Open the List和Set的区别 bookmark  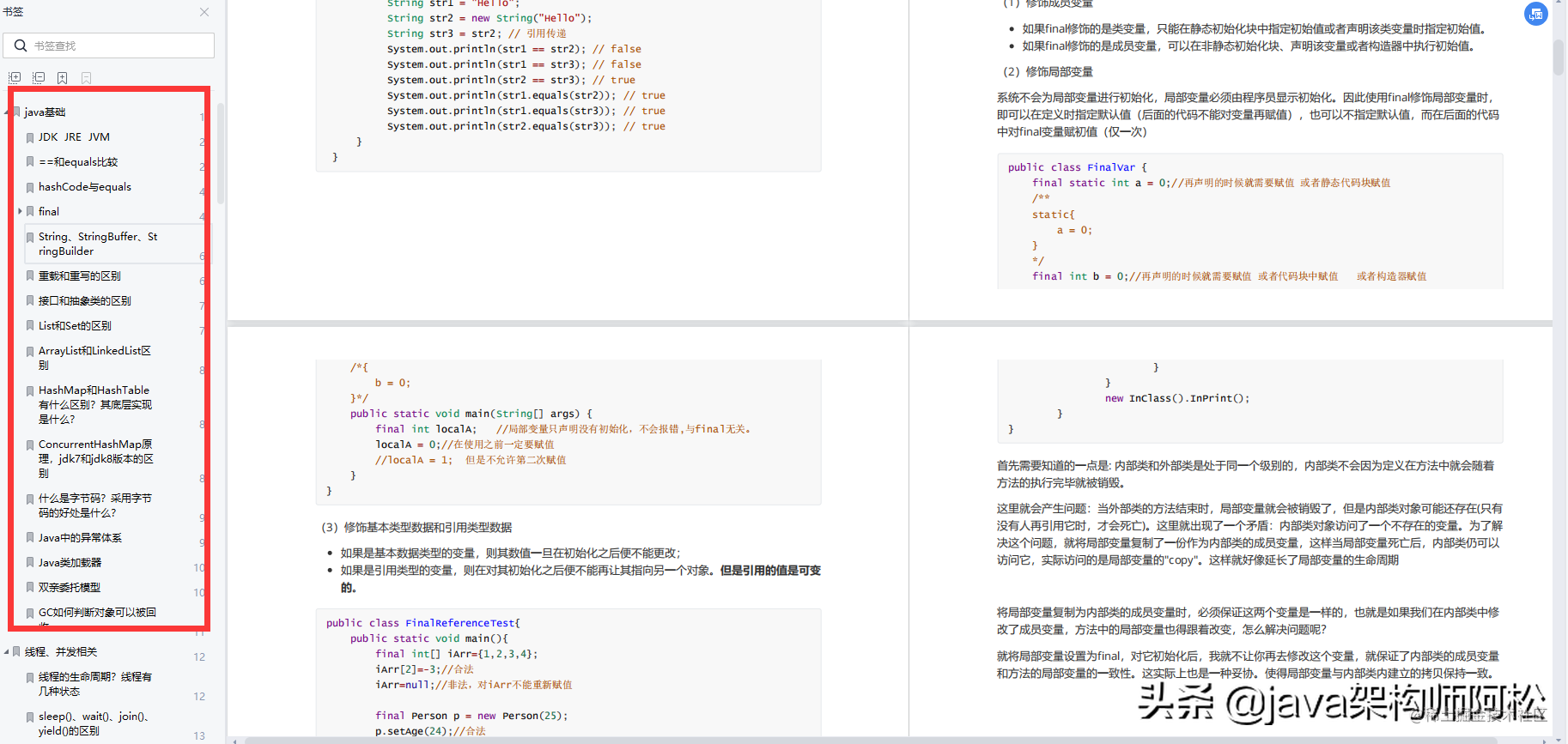(75, 326)
